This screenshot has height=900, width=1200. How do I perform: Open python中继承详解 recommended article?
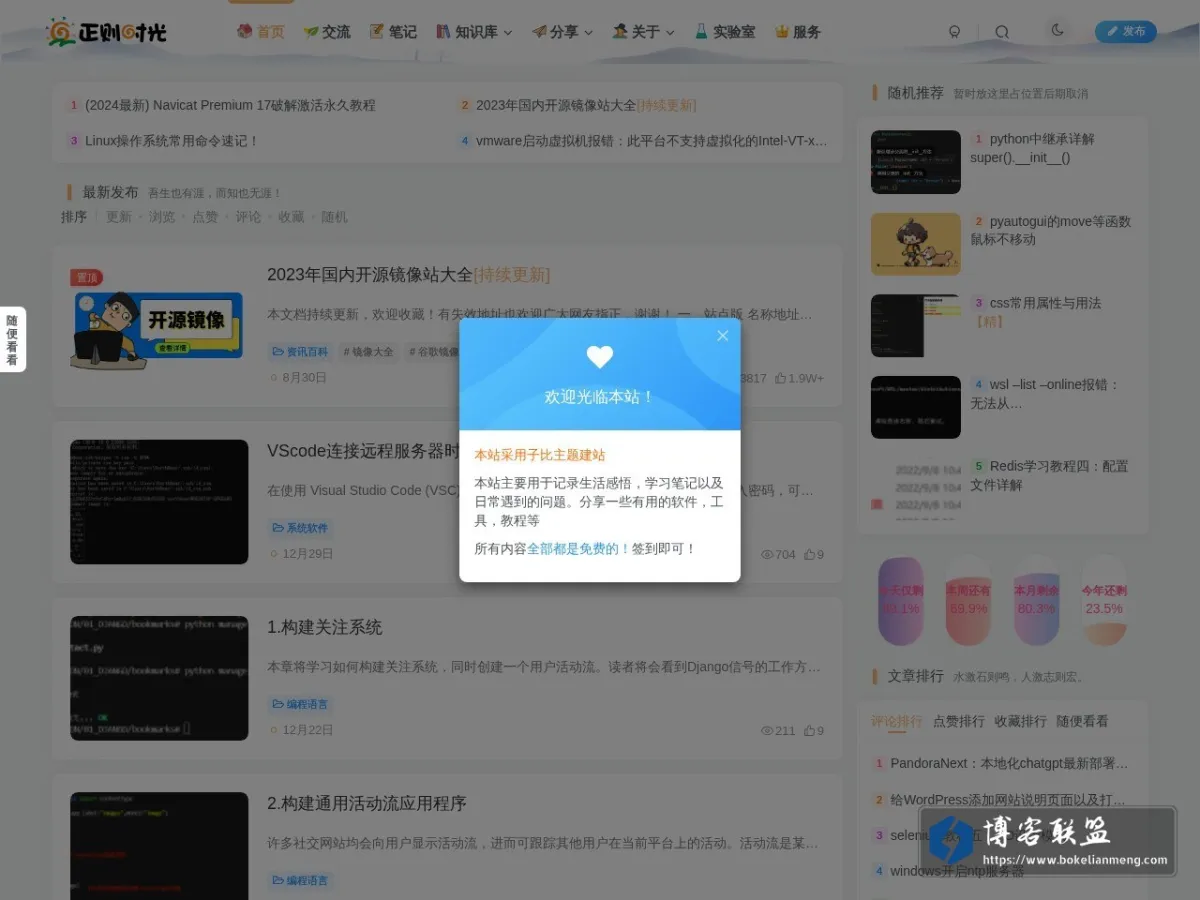coord(1032,148)
